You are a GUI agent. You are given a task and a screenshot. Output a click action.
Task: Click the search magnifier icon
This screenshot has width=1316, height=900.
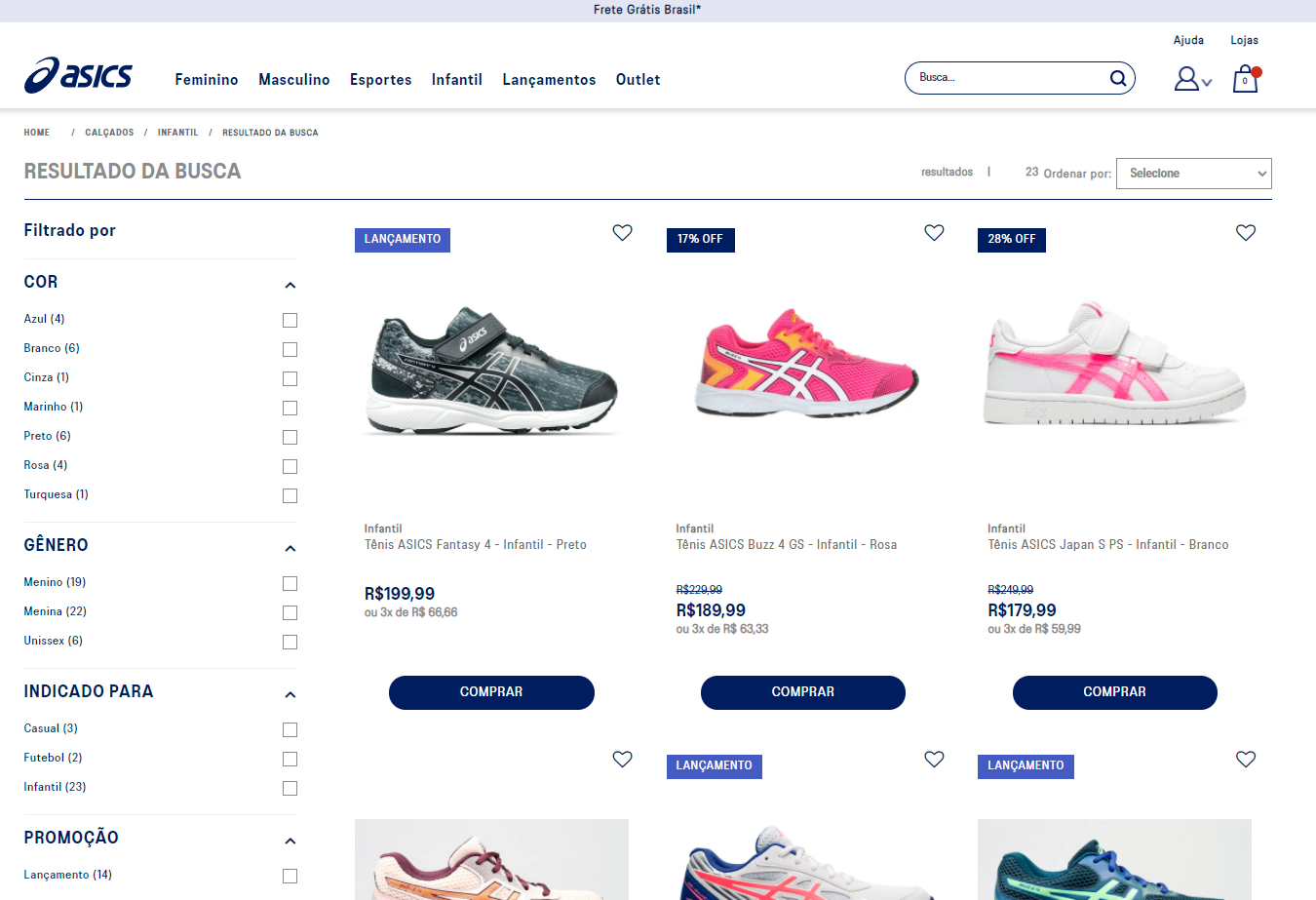(1118, 78)
